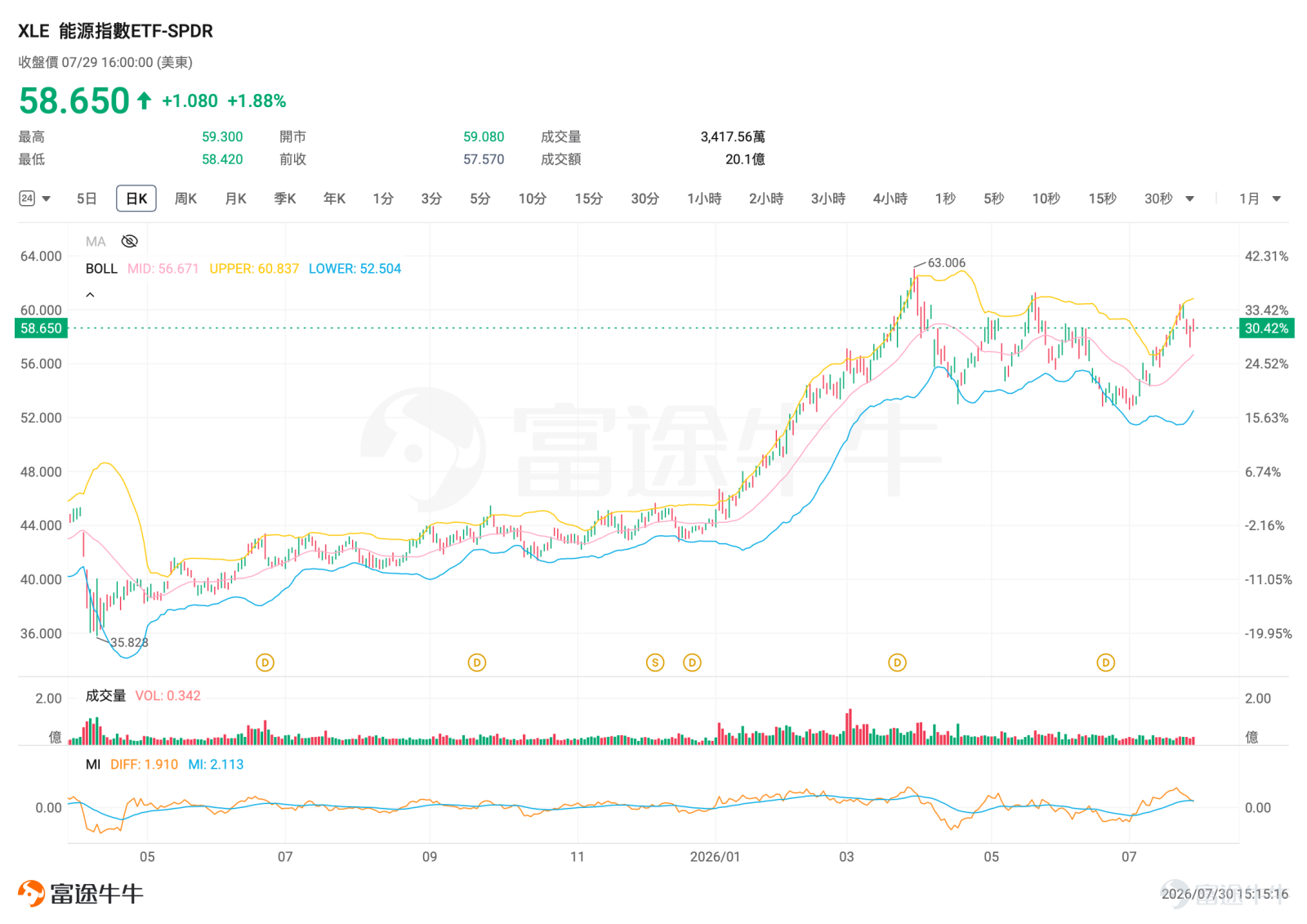Choose the 1分 interval tab
Screen dimensions: 1307x924
383,199
